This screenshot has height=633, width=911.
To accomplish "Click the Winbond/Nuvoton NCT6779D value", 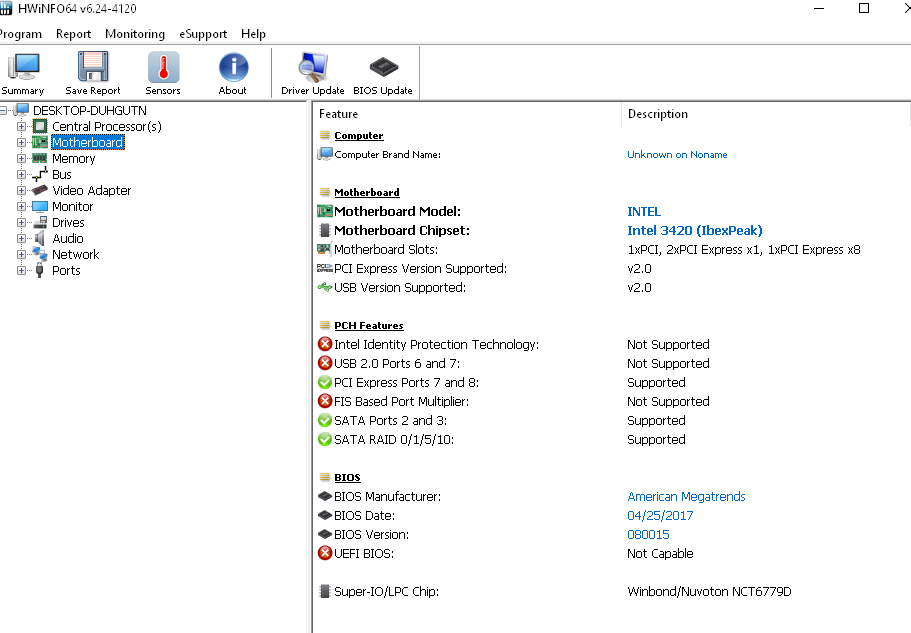I will tap(709, 591).
